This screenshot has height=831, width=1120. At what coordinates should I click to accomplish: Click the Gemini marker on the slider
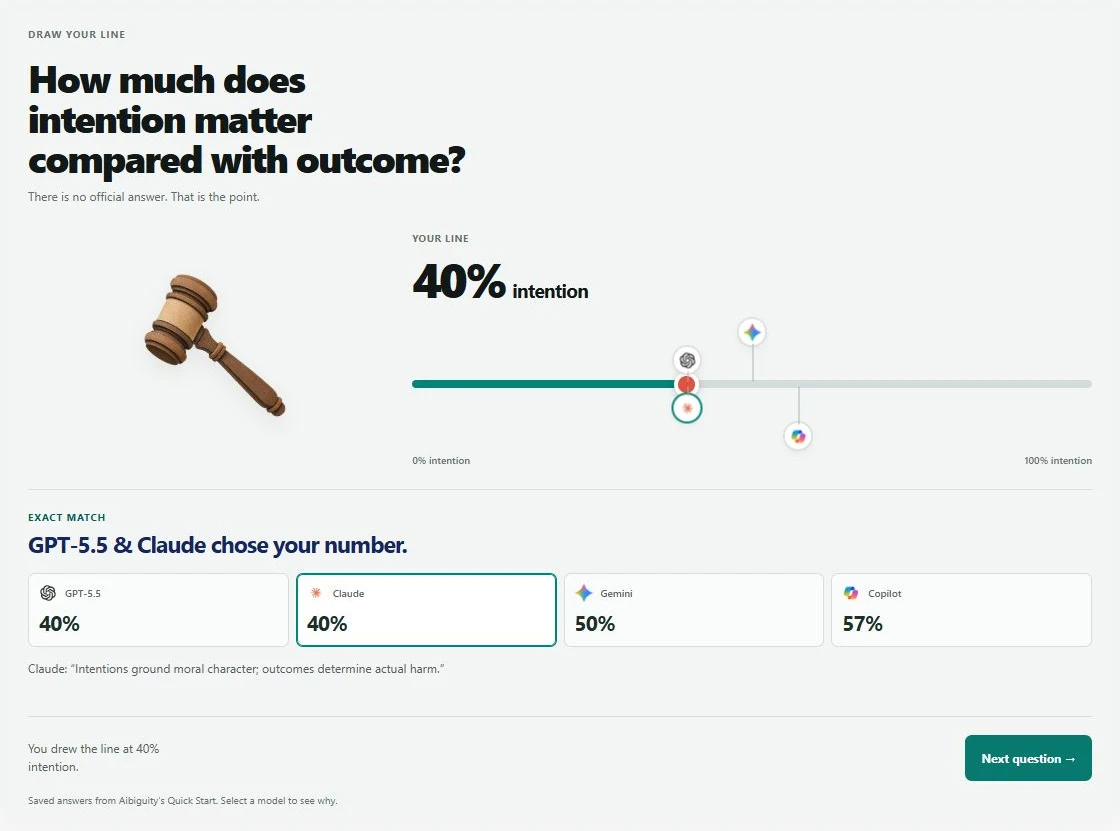(x=751, y=332)
